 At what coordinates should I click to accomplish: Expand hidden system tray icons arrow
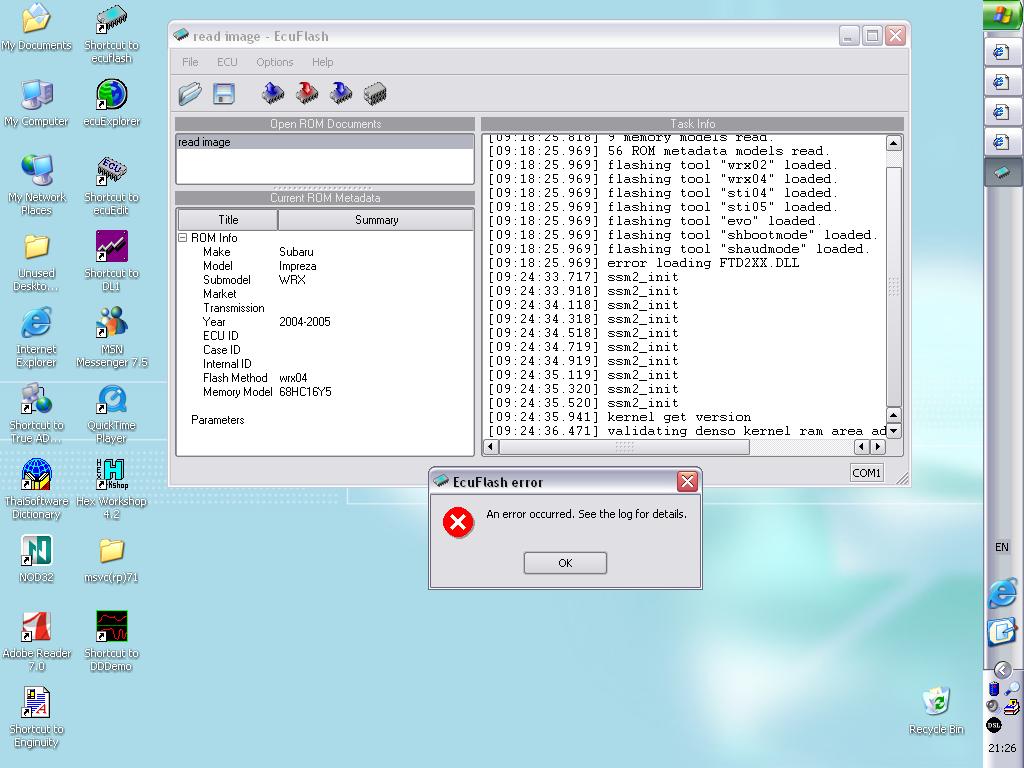point(1002,669)
